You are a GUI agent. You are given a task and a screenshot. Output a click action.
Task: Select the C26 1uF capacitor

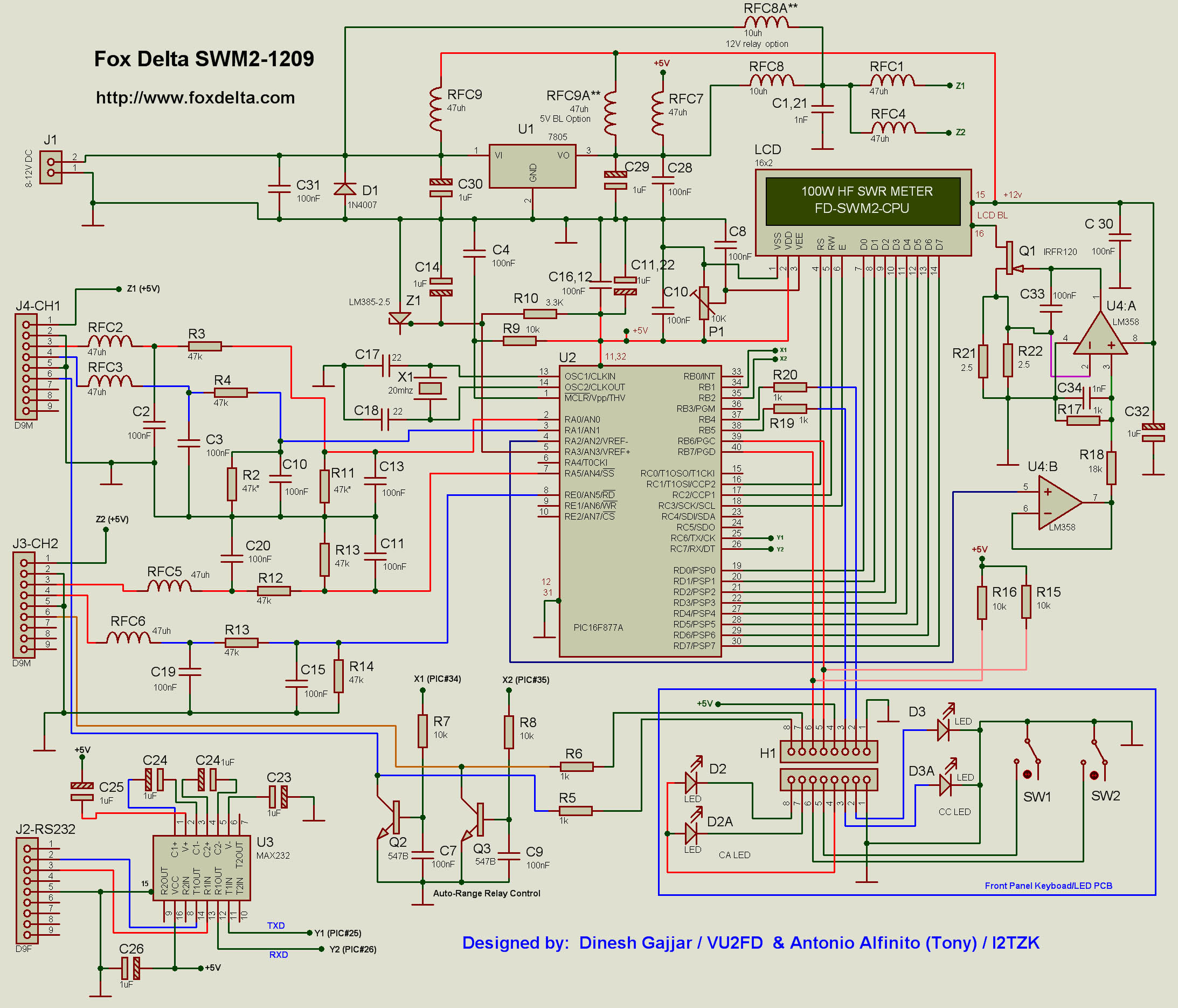pos(131,968)
